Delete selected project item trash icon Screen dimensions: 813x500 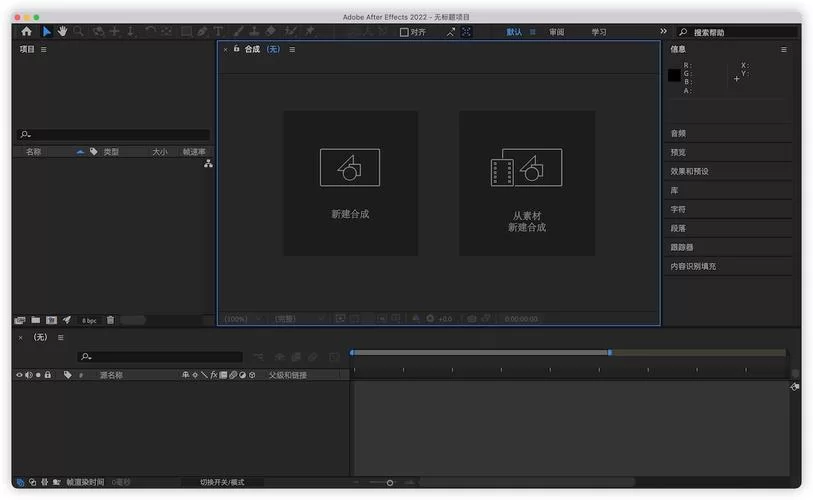click(x=110, y=321)
